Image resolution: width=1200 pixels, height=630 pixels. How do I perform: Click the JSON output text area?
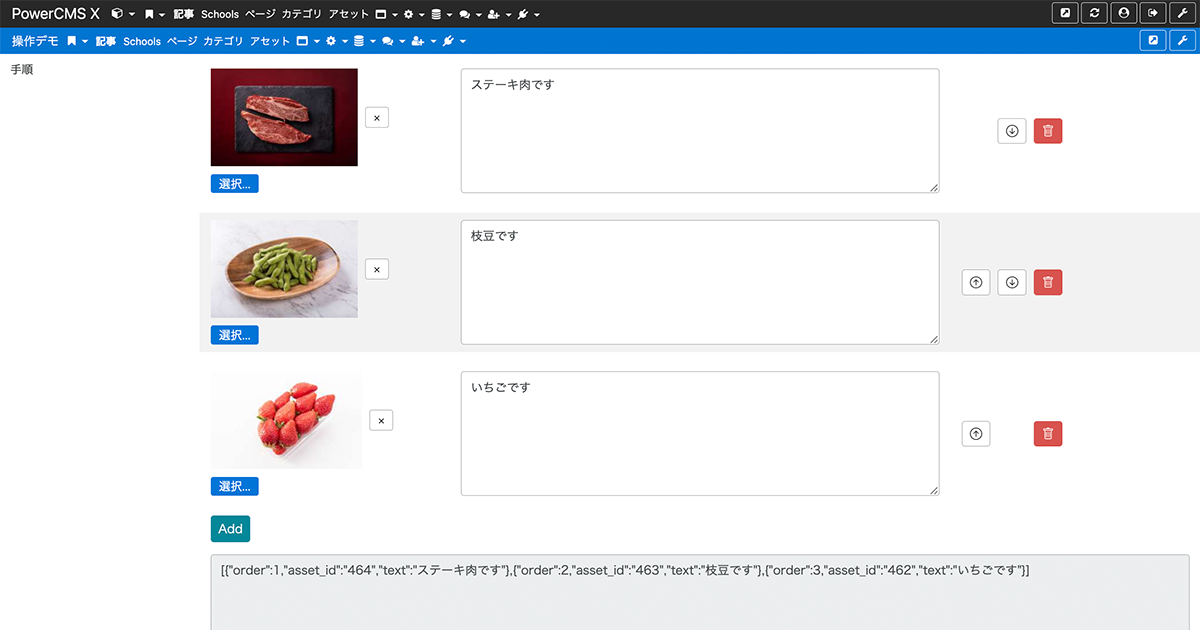(700, 592)
